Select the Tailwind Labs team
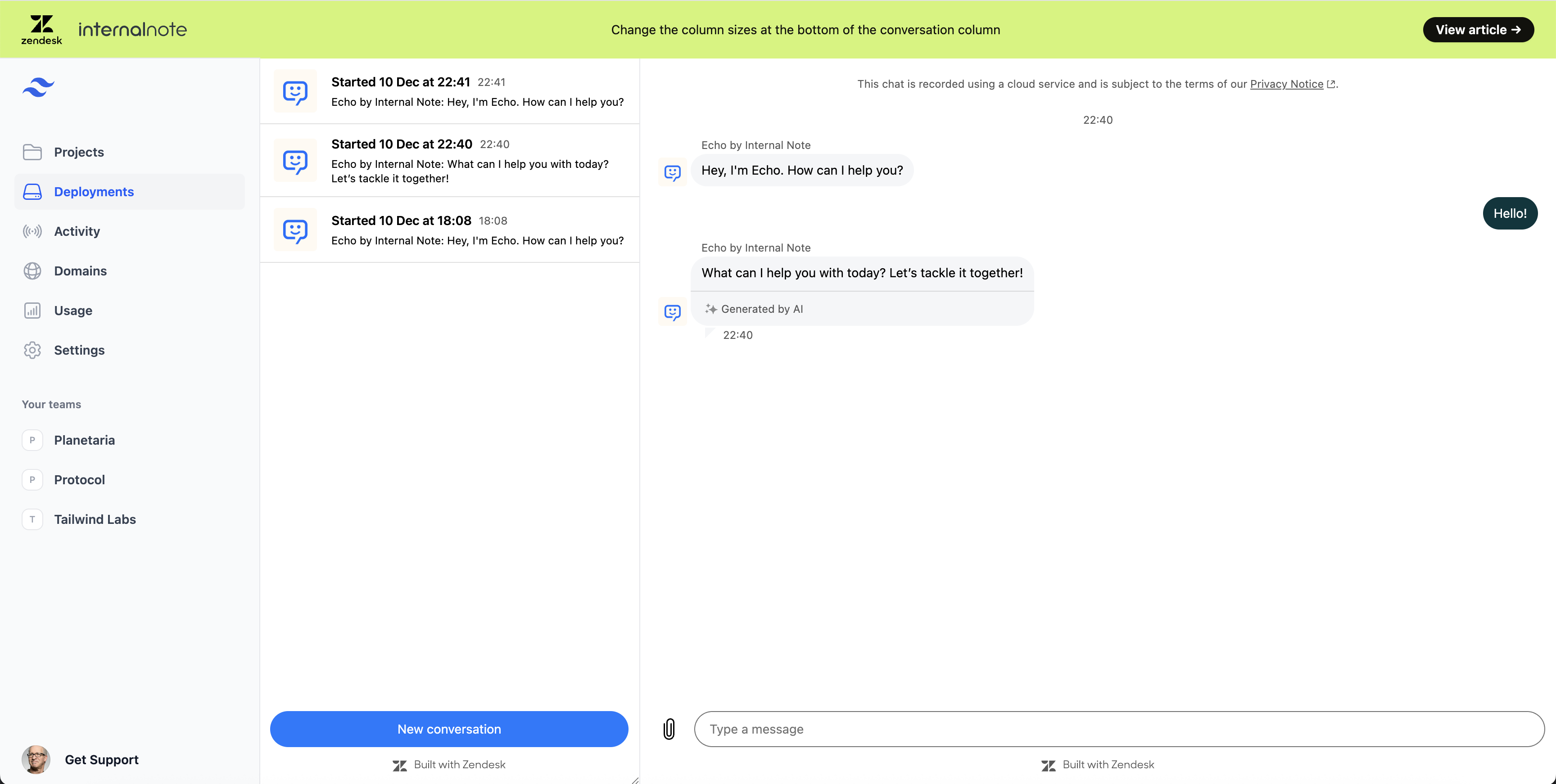1556x784 pixels. pyautogui.click(x=94, y=519)
